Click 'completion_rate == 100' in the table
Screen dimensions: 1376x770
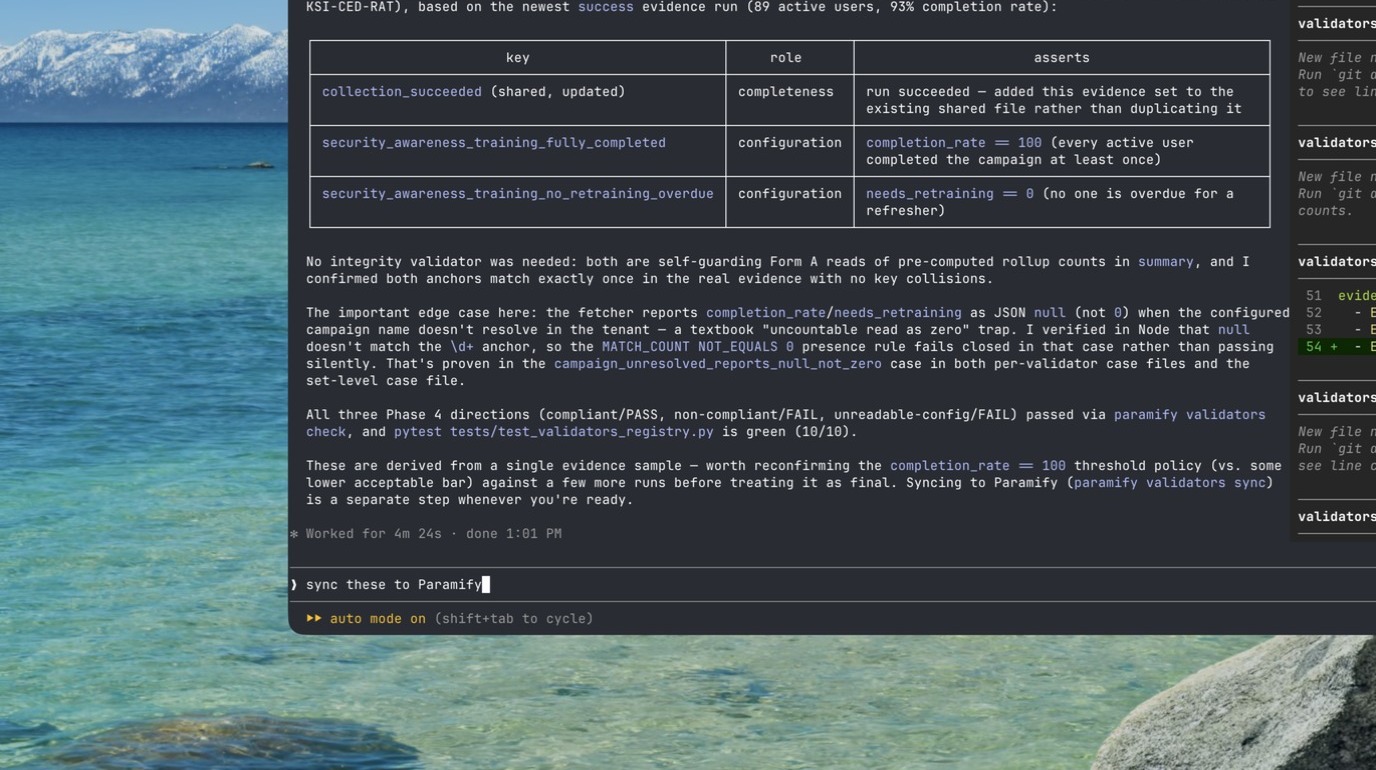954,143
